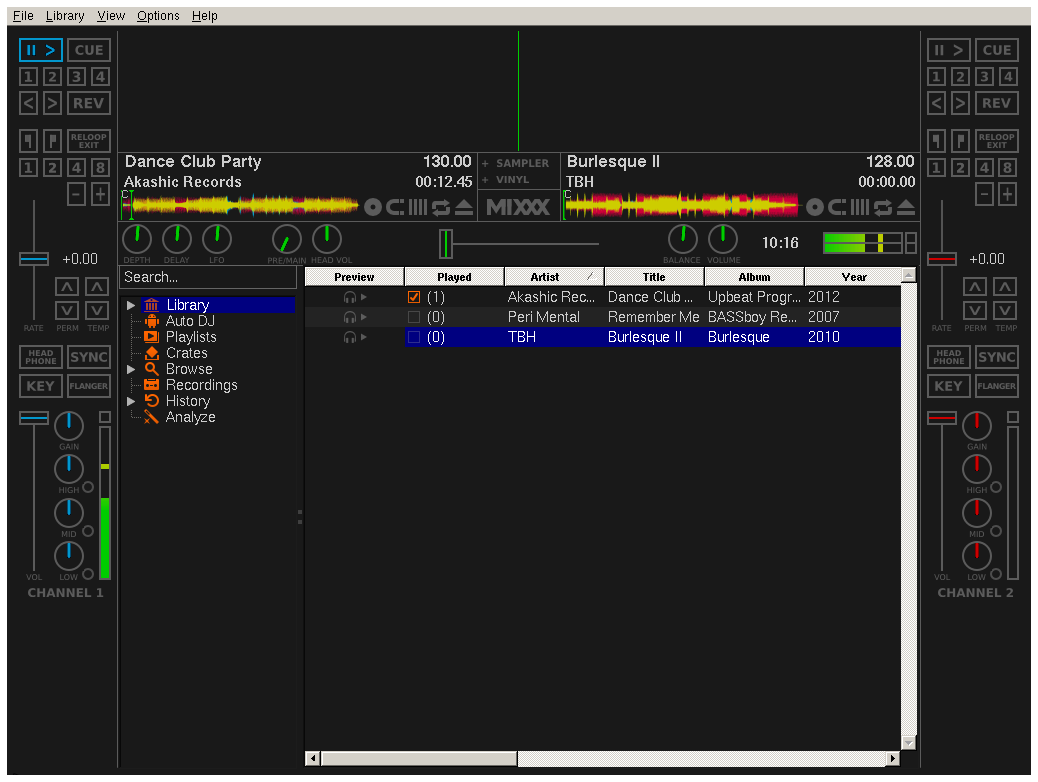Viewport: 1038px width, 782px height.
Task: Click SYNC on channel 1
Action: point(89,357)
